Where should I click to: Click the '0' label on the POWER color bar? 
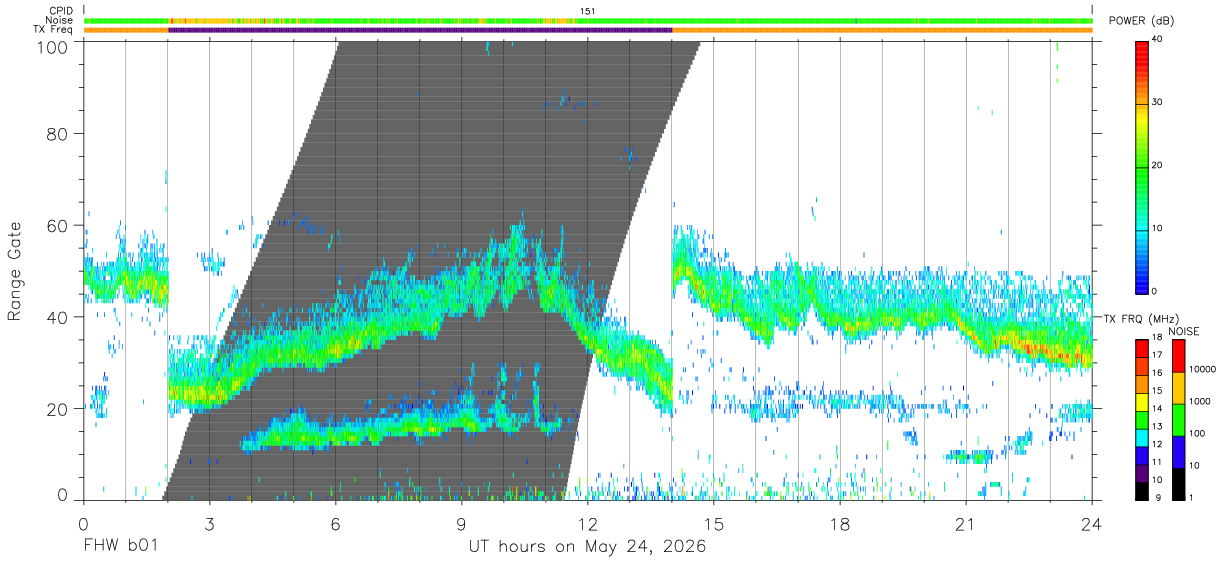tap(1155, 291)
